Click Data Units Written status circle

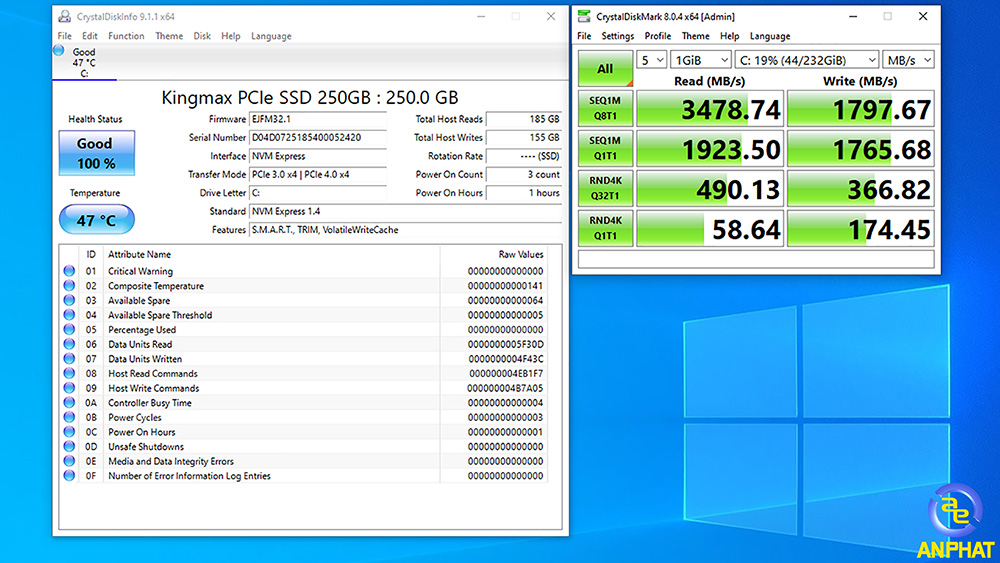(x=69, y=359)
